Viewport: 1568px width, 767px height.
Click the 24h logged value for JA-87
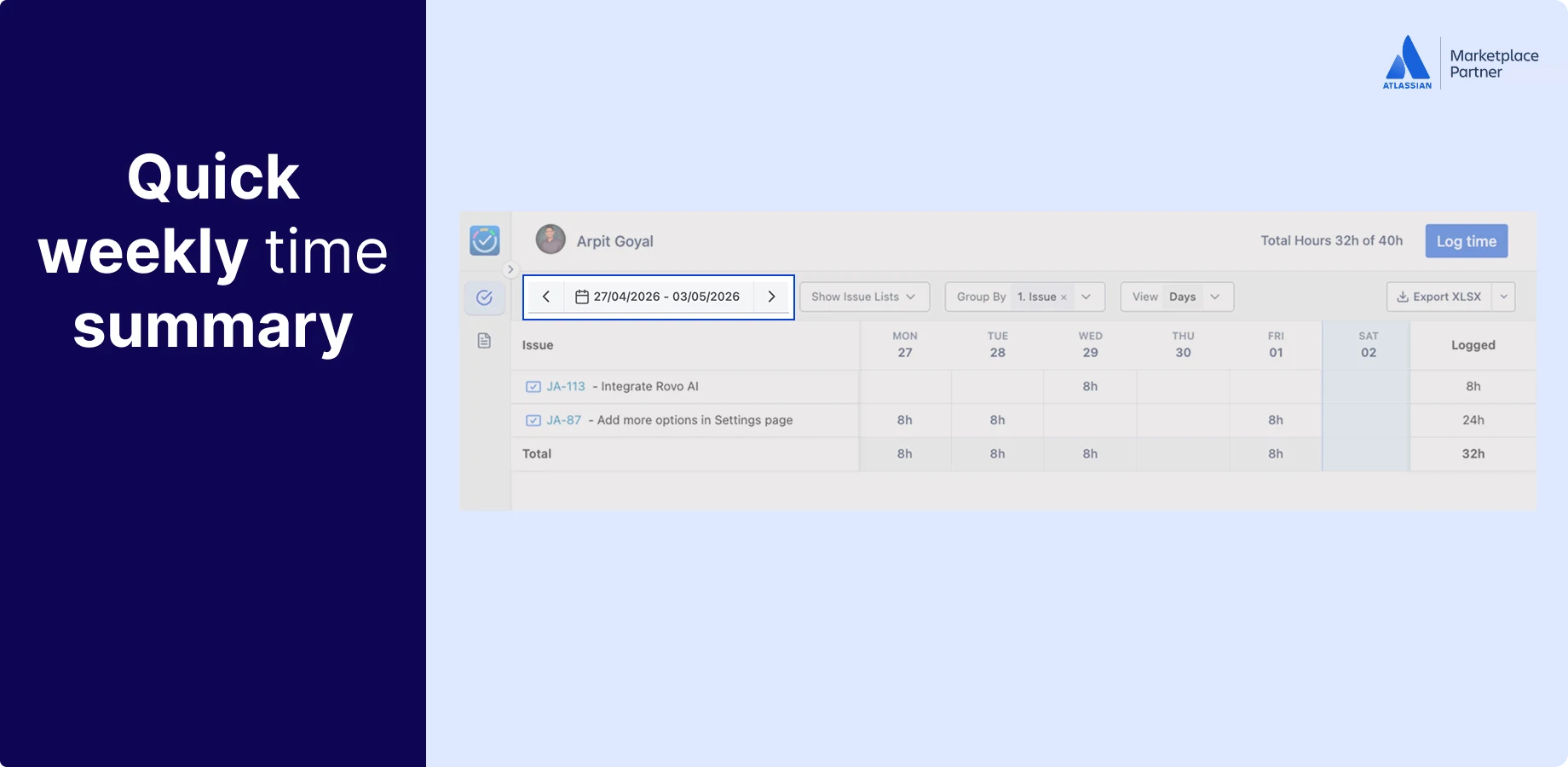(1473, 420)
